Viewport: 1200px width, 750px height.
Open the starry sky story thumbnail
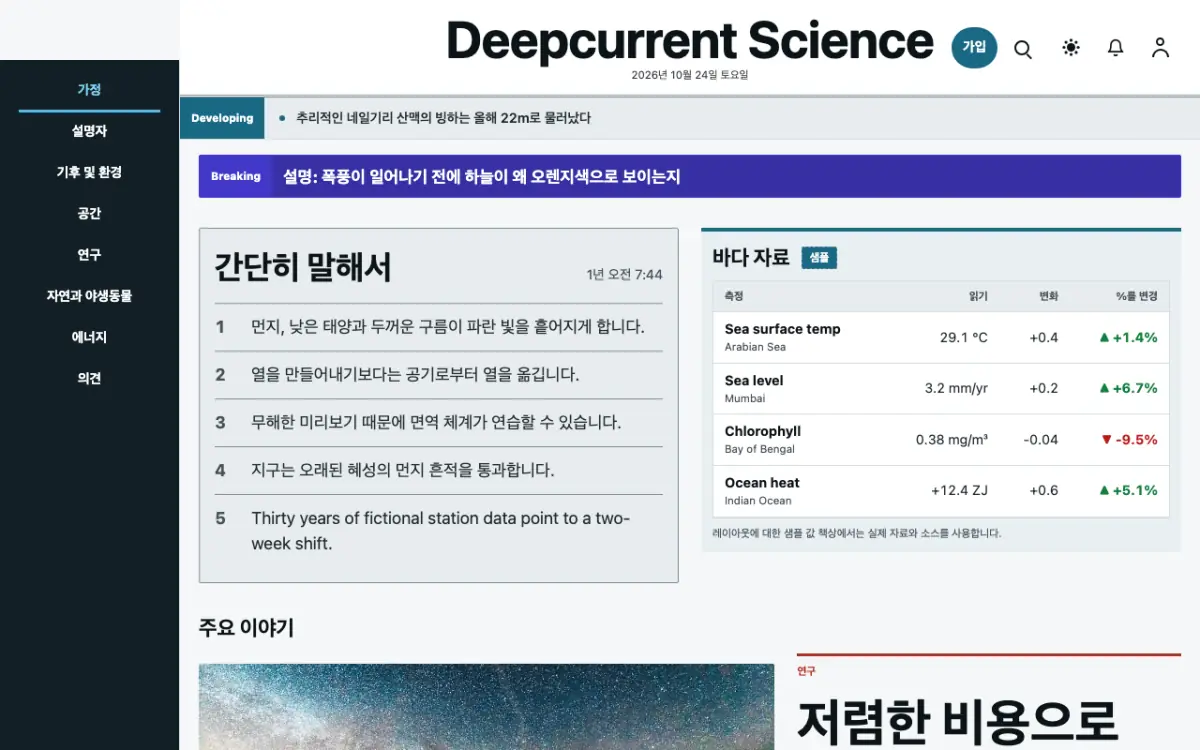(x=486, y=707)
